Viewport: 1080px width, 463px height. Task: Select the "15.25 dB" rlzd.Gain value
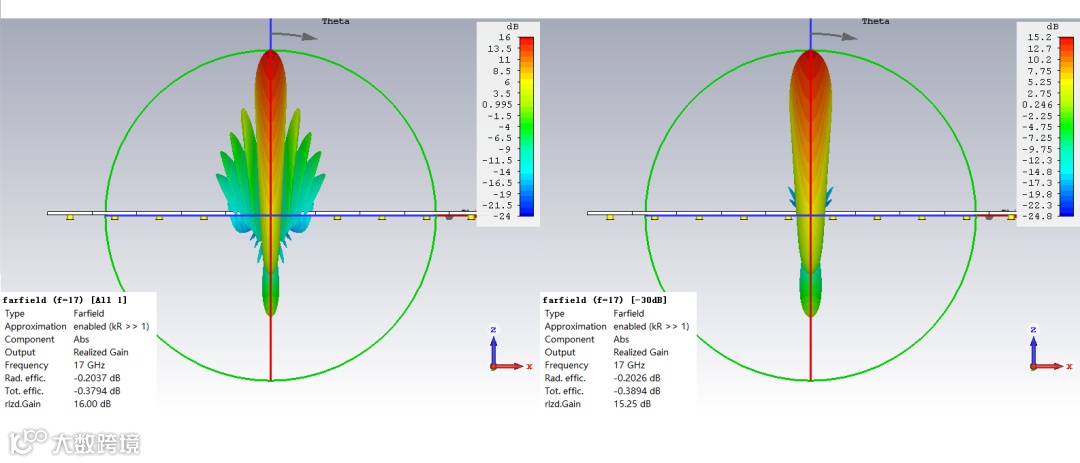632,404
